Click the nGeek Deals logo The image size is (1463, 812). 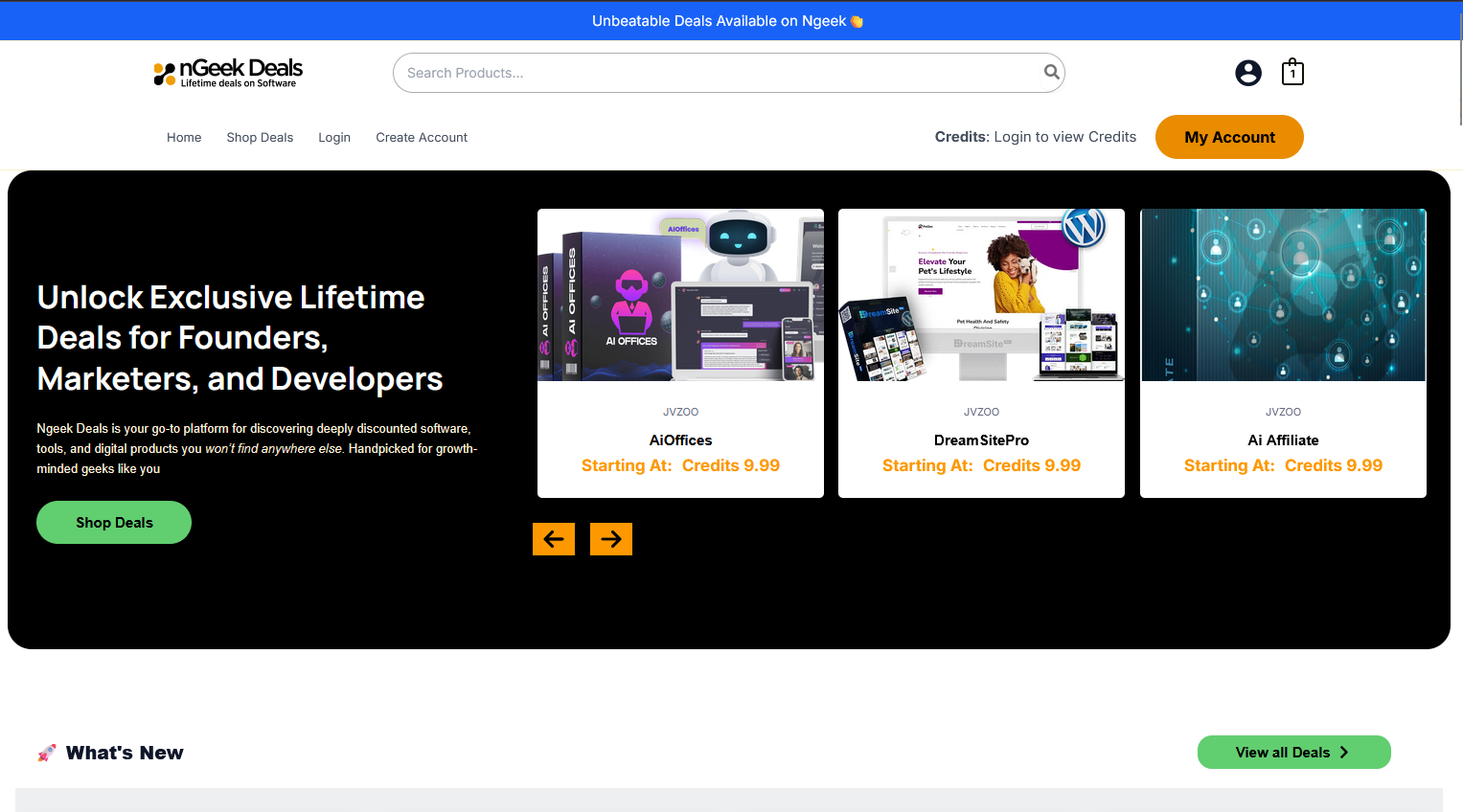(228, 73)
